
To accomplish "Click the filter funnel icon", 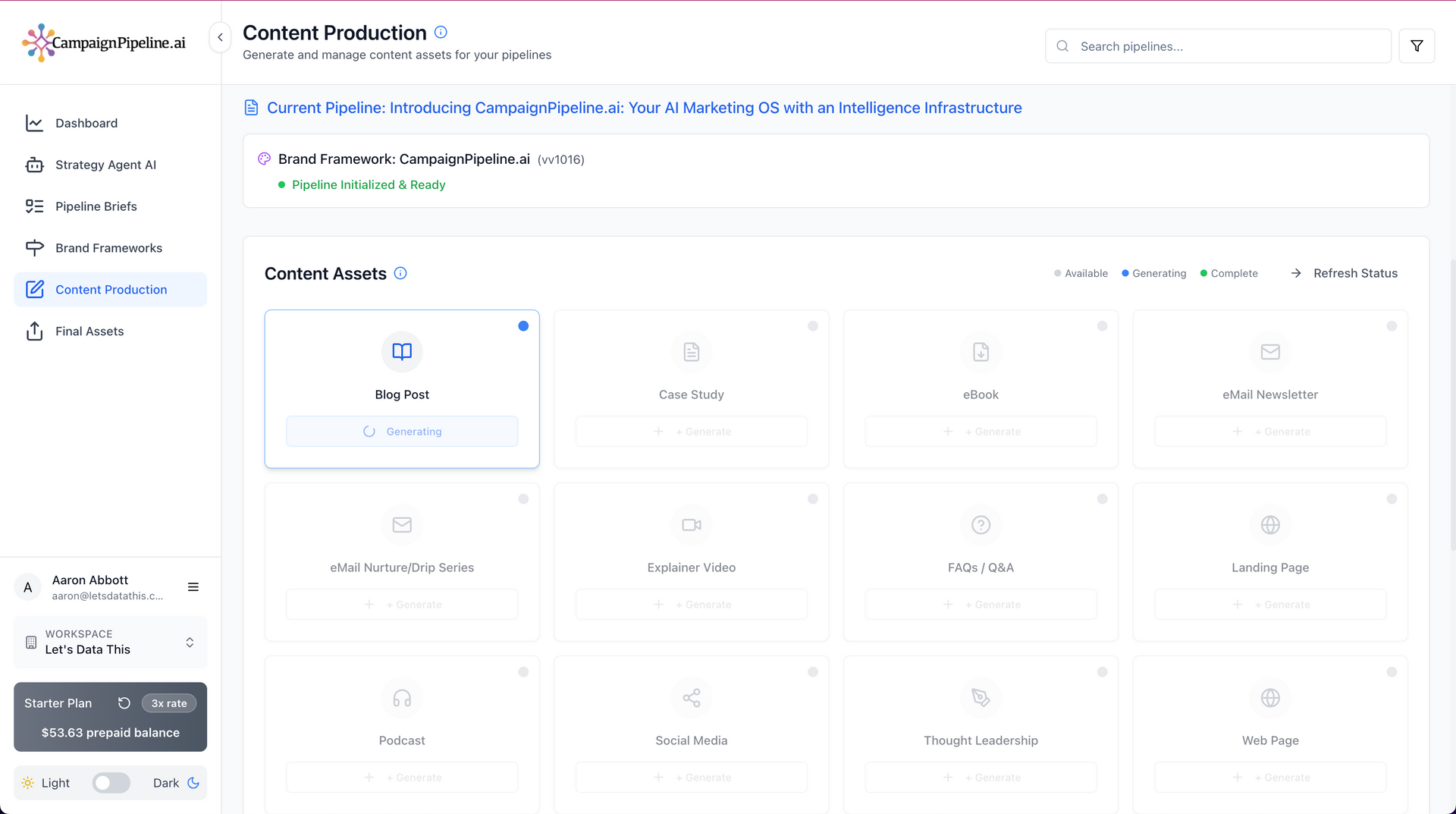I will (x=1416, y=46).
